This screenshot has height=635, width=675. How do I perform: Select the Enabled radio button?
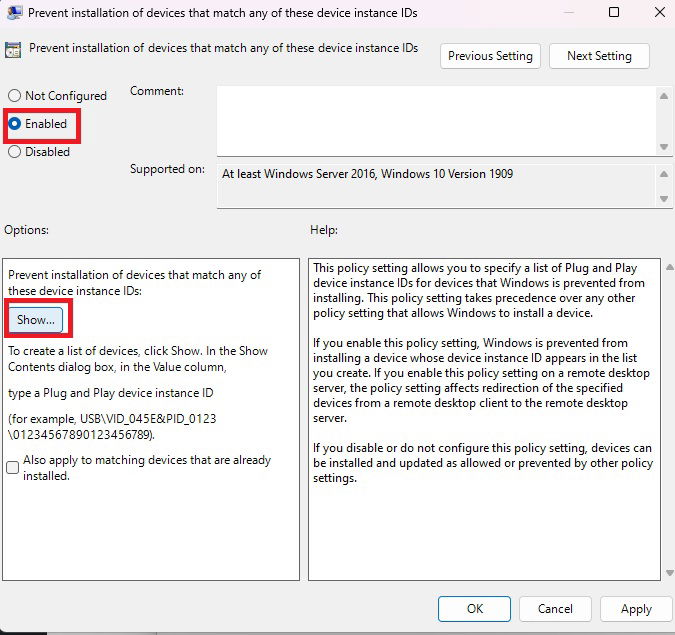click(x=15, y=124)
